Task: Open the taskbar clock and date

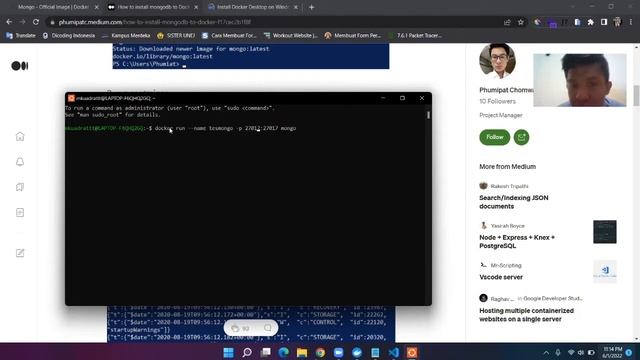Action: click(612, 352)
